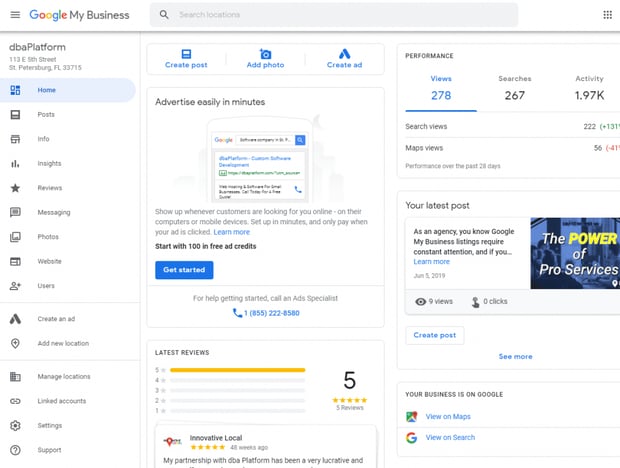Viewport: 620px width, 468px height.
Task: Click the eye views icon on the latest post
Action: point(420,302)
